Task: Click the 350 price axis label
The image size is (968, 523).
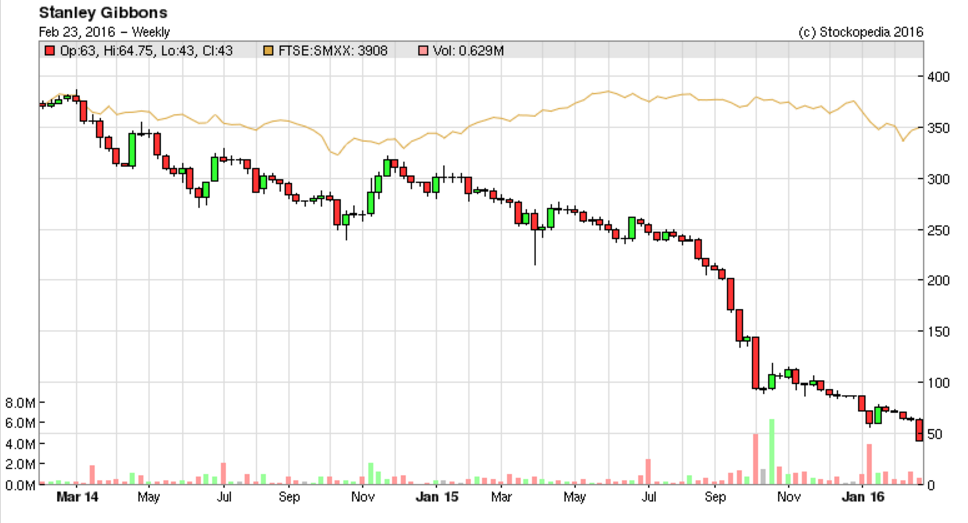Action: pyautogui.click(x=938, y=128)
